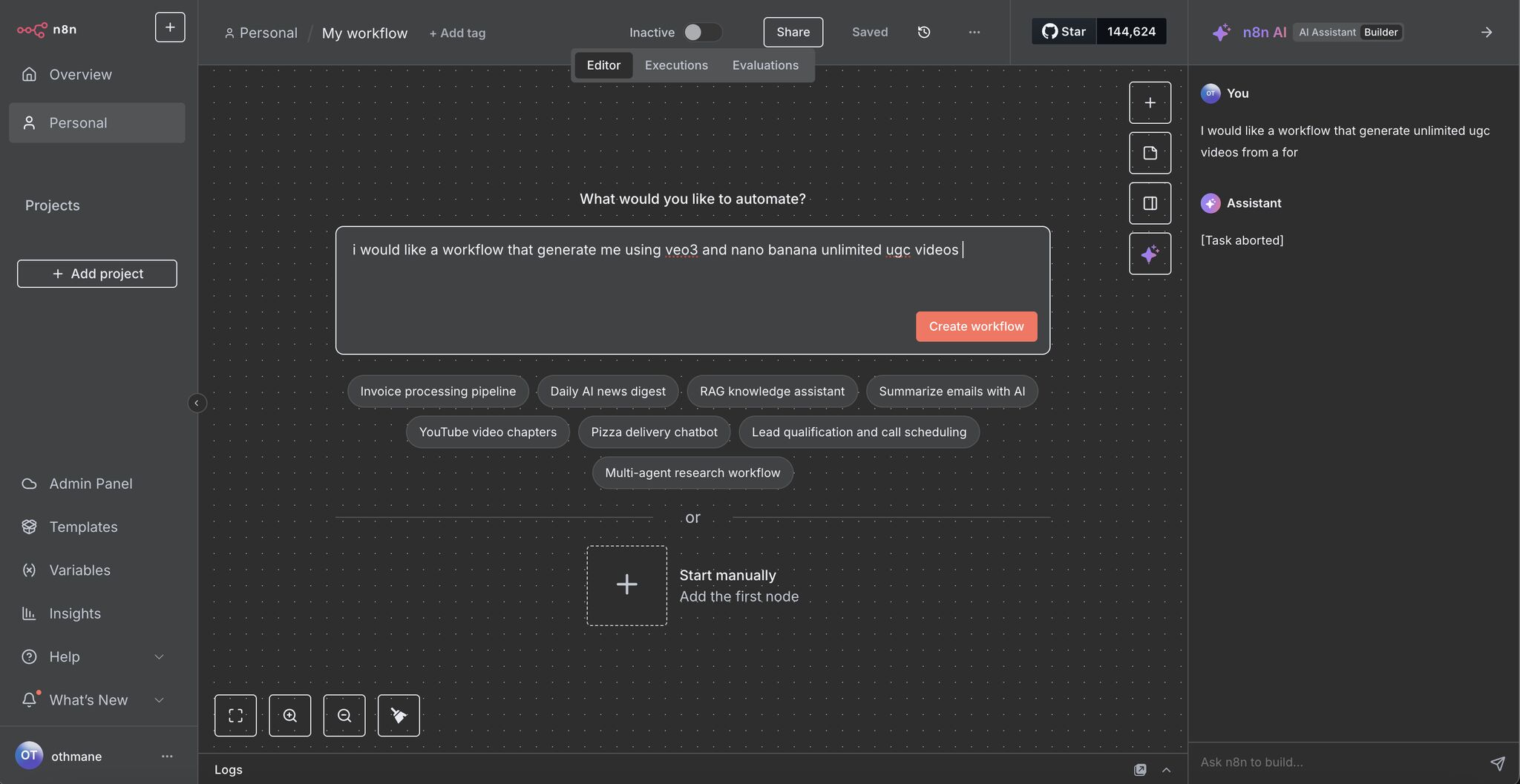Select Summarize emails with AI suggestion
1520x784 pixels.
951,391
